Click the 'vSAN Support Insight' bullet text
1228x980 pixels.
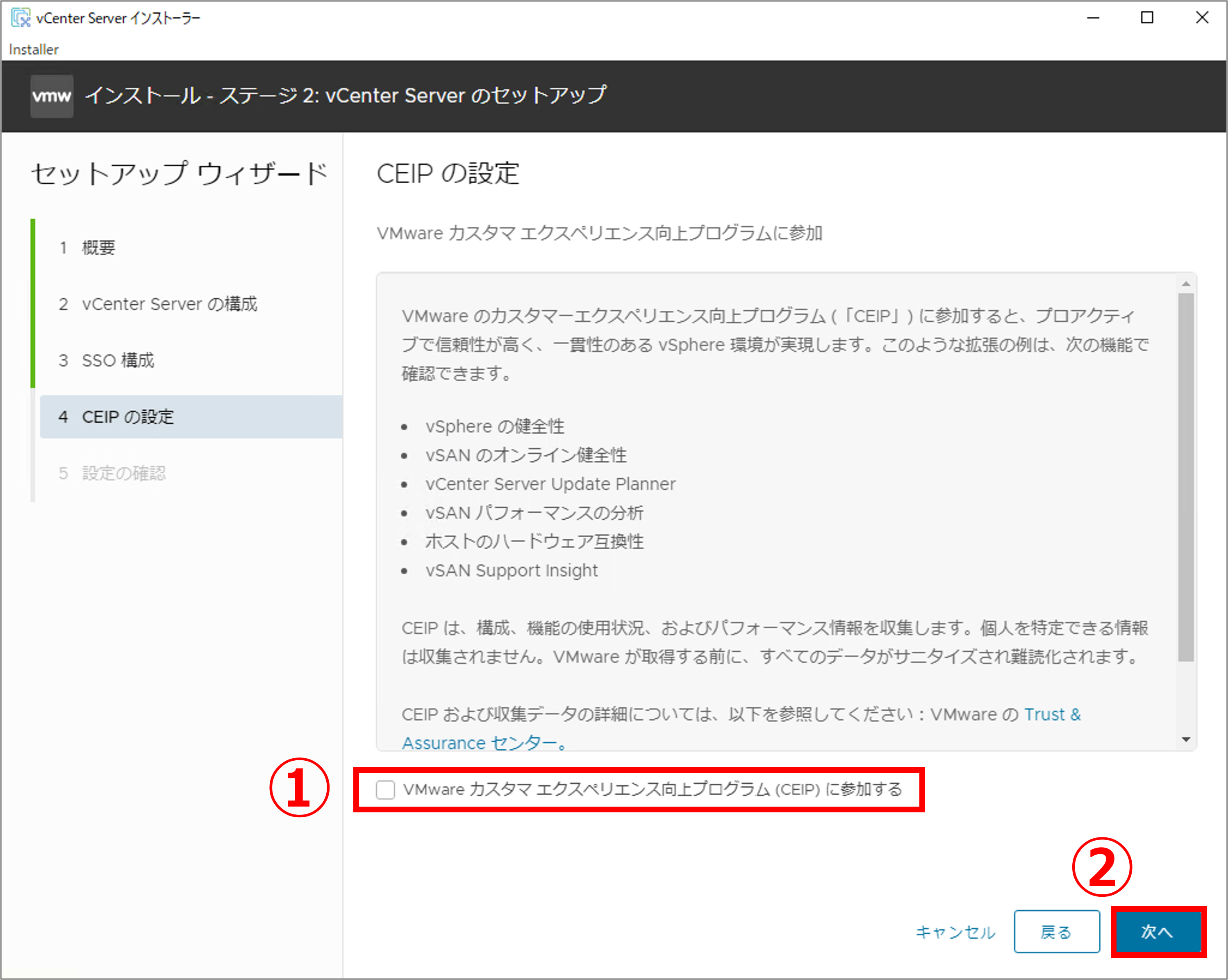click(x=512, y=571)
